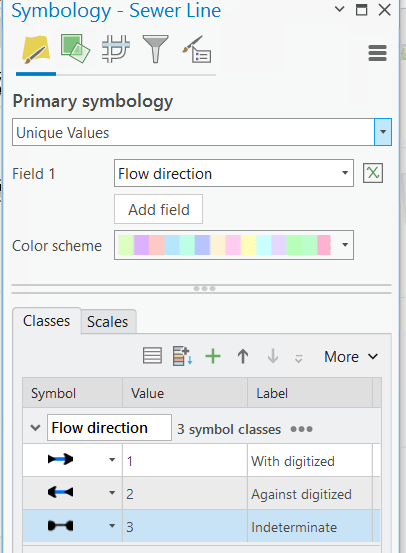This screenshot has width=406, height=553.
Task: Open the Symbology pane hamburger menu
Action: coord(377,53)
